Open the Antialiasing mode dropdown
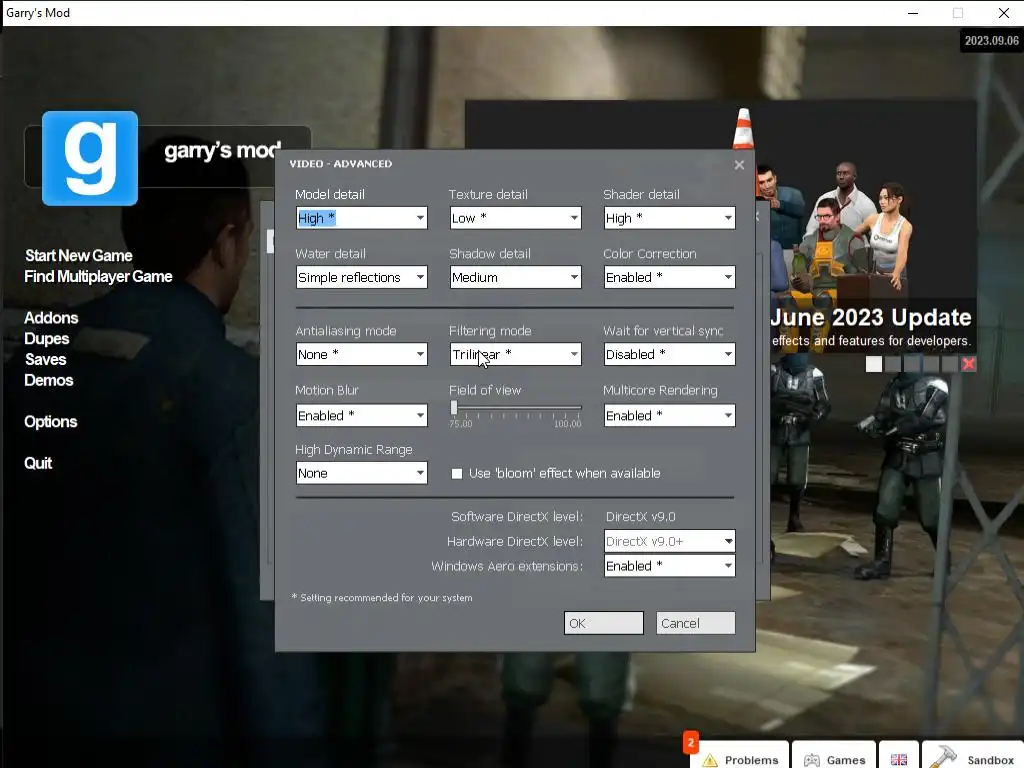Screen dimensions: 1024x768 [x=362, y=354]
